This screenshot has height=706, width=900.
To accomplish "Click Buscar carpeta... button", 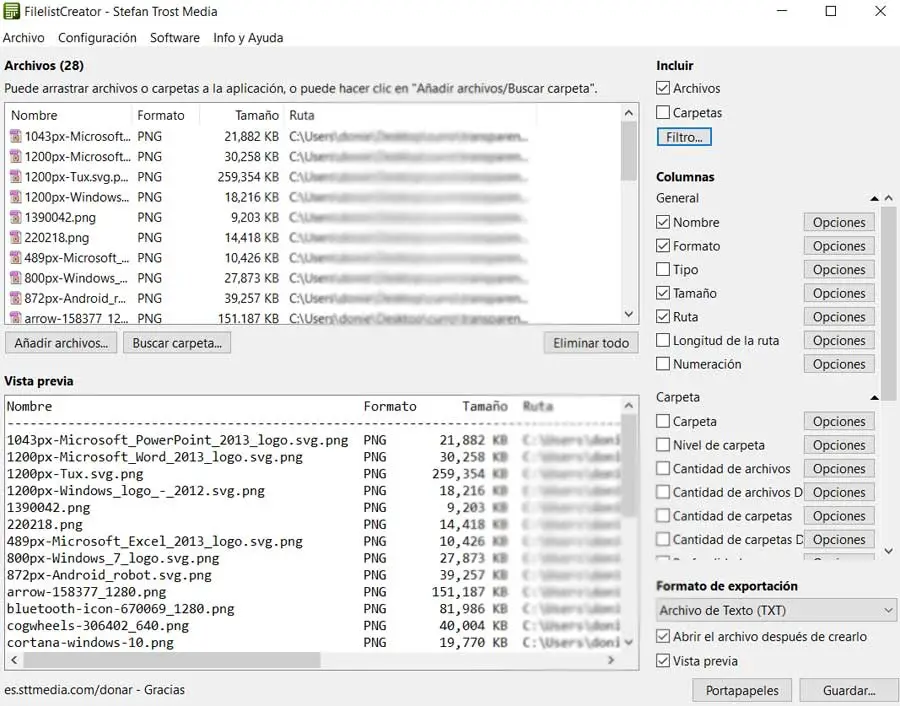I will [x=177, y=343].
